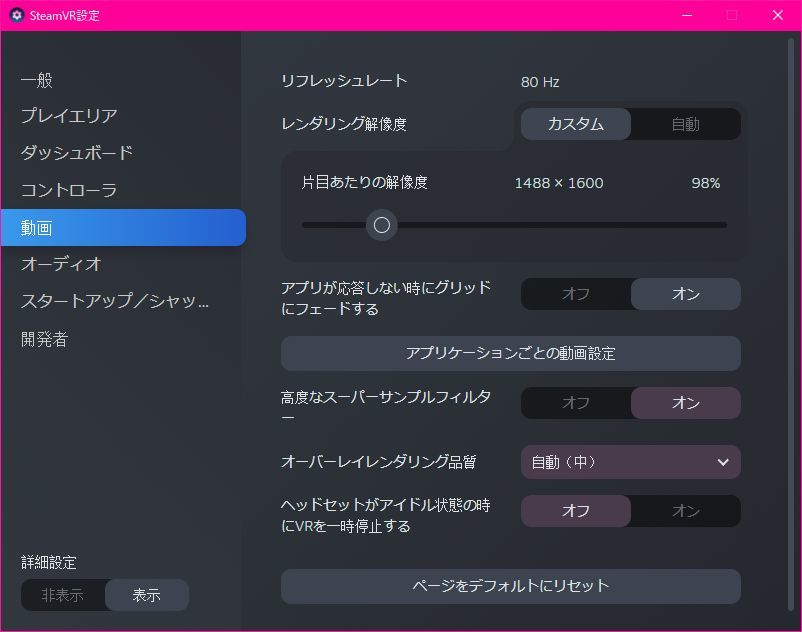Click the vertical scrollbar of settings page
The width and height of the screenshot is (802, 632).
[790, 324]
